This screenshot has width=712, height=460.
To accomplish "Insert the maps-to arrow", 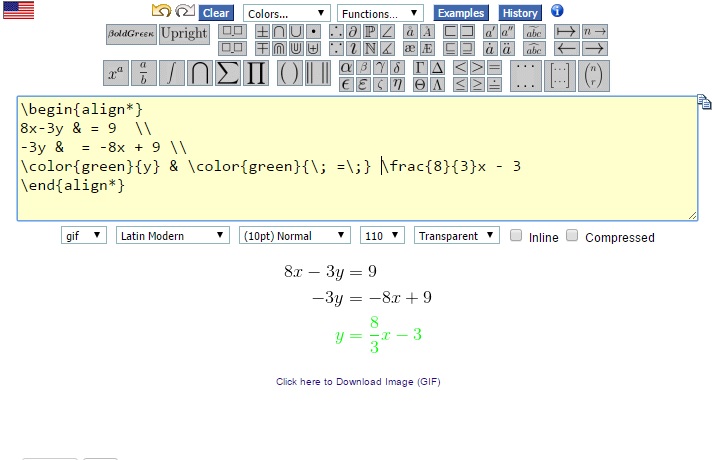I will (566, 32).
